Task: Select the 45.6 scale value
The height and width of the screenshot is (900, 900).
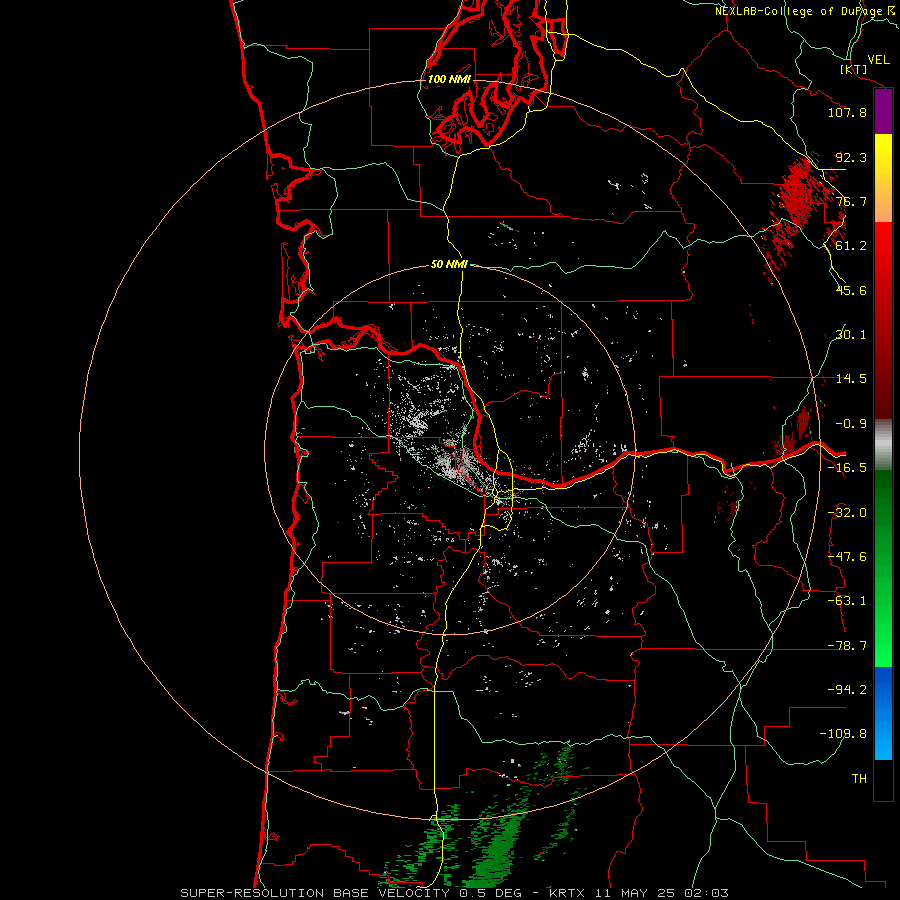Action: [x=851, y=290]
